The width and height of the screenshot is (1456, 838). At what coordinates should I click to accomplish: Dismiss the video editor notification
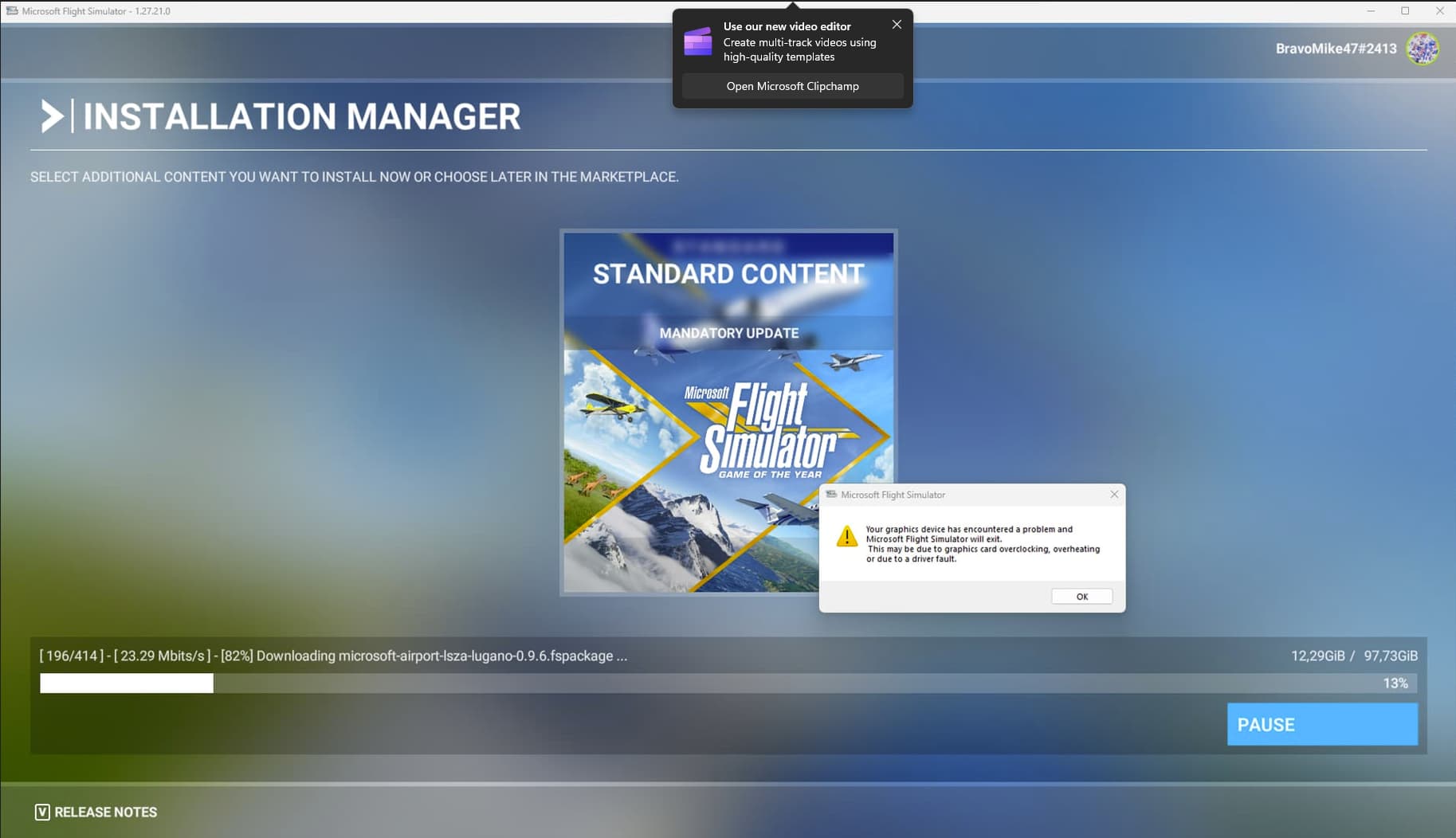pyautogui.click(x=897, y=24)
